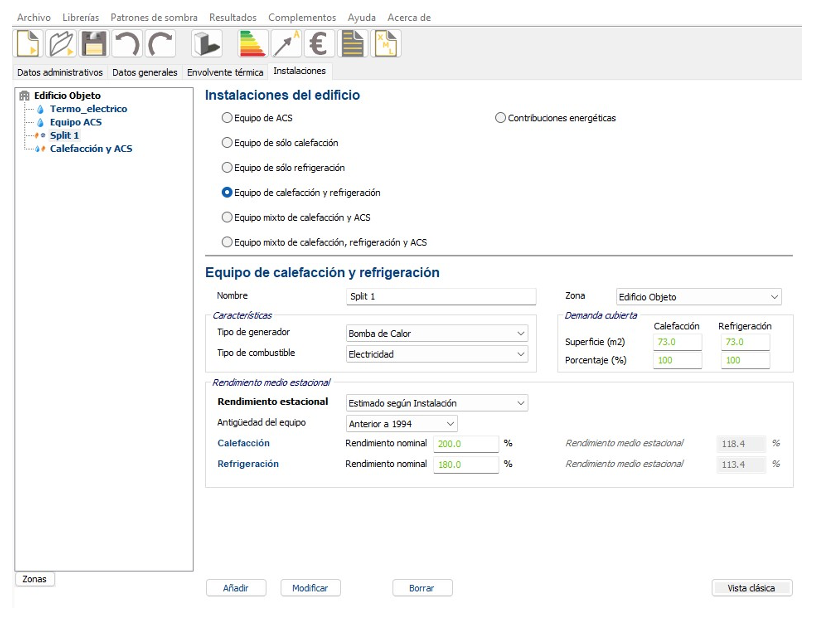Viewport: 813px width, 618px height.
Task: Save the project using the floppy disk icon
Action: pos(94,44)
